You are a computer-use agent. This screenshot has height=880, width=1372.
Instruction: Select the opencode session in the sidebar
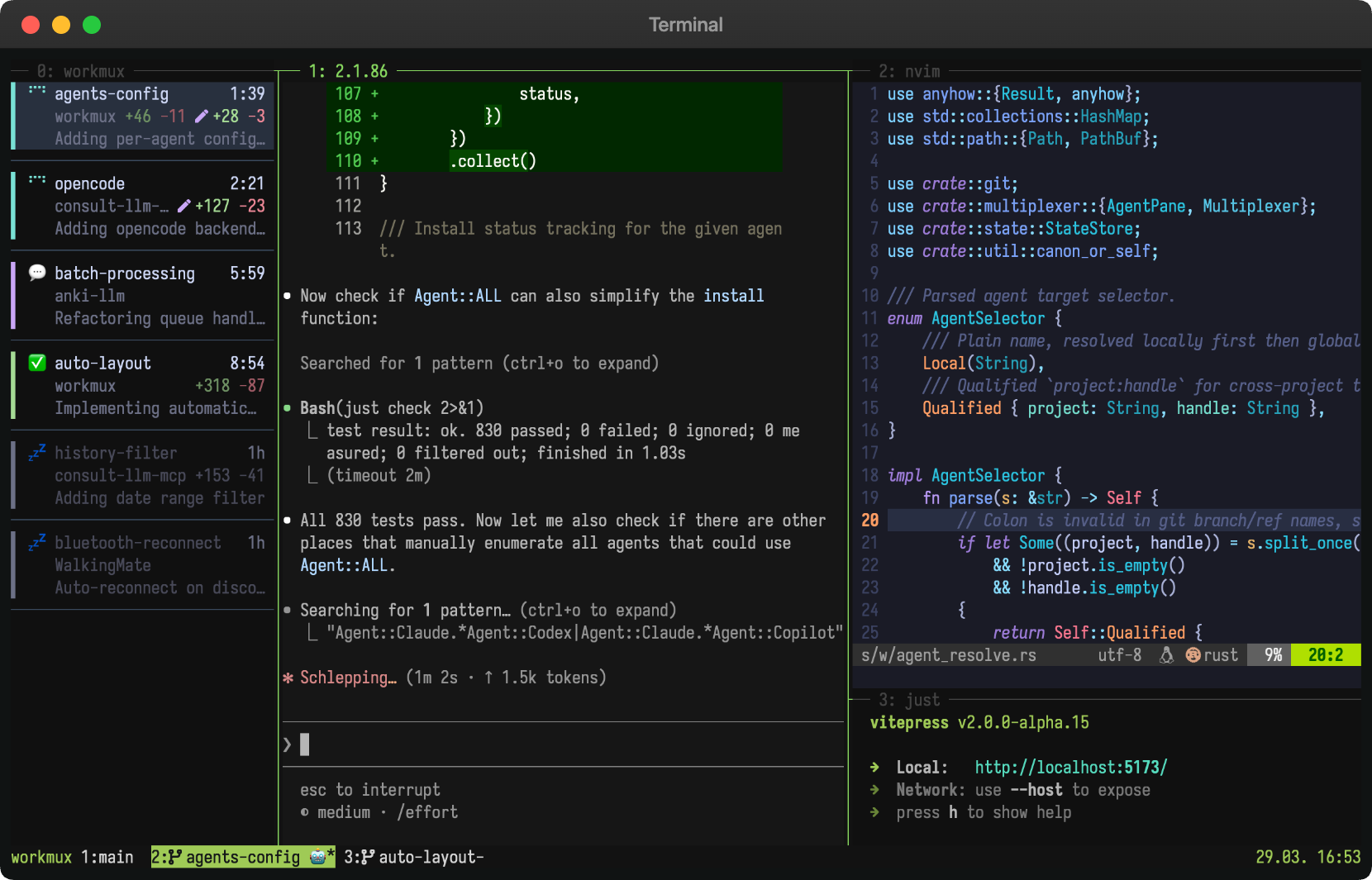(141, 206)
